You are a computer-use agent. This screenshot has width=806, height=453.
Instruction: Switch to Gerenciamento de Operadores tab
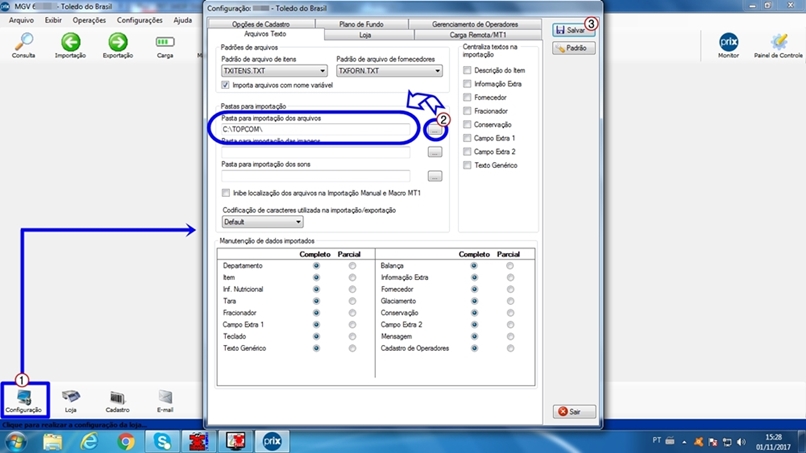click(475, 24)
